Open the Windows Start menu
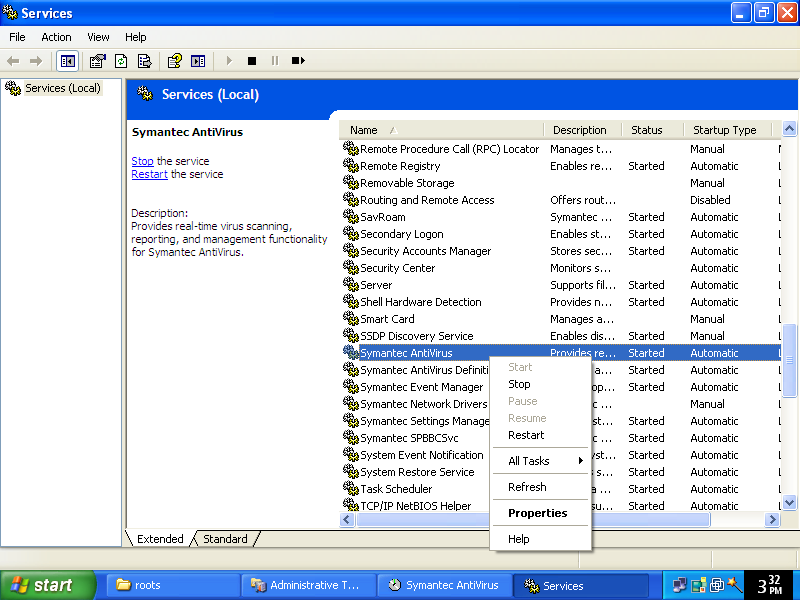Screen dimensions: 800x600 point(48,585)
